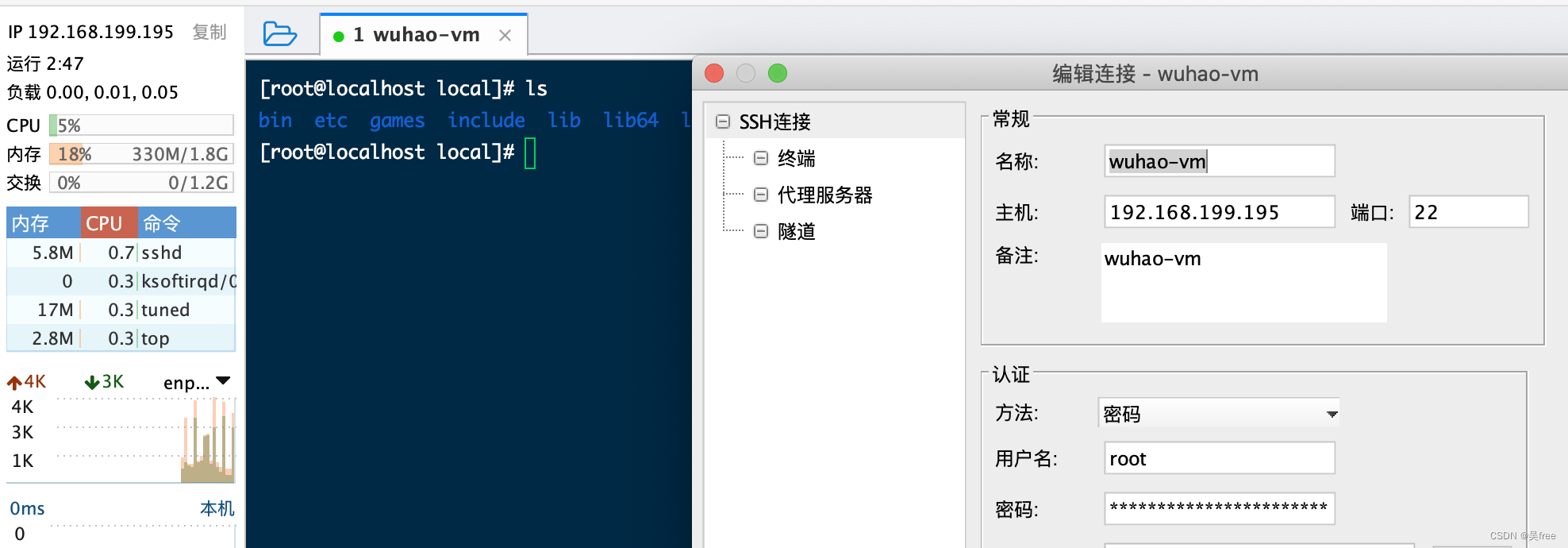Image resolution: width=1568 pixels, height=548 pixels.
Task: Select the ksoftirqd process row
Action: pyautogui.click(x=121, y=281)
